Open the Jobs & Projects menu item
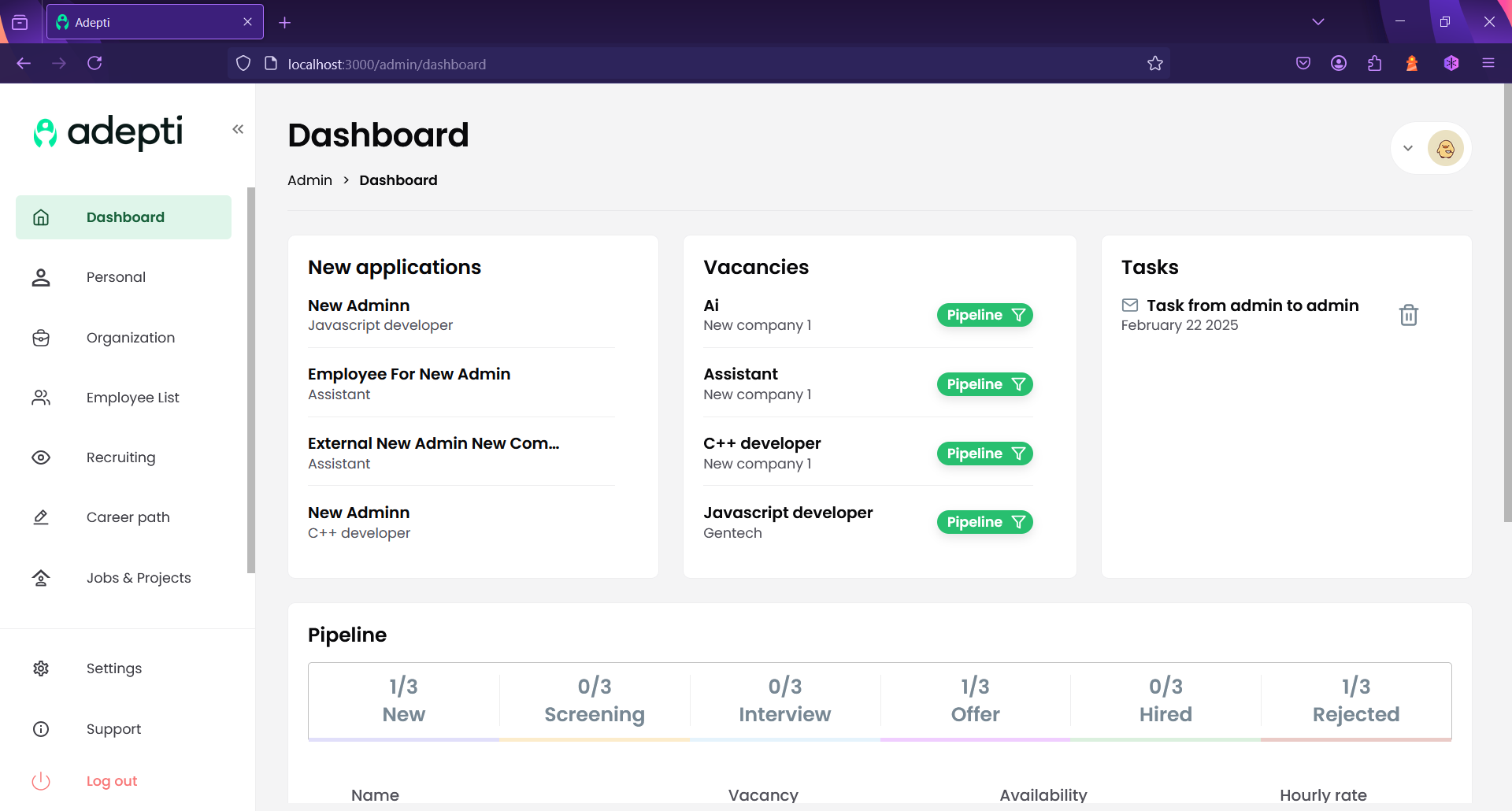Image resolution: width=1512 pixels, height=811 pixels. [x=139, y=578]
